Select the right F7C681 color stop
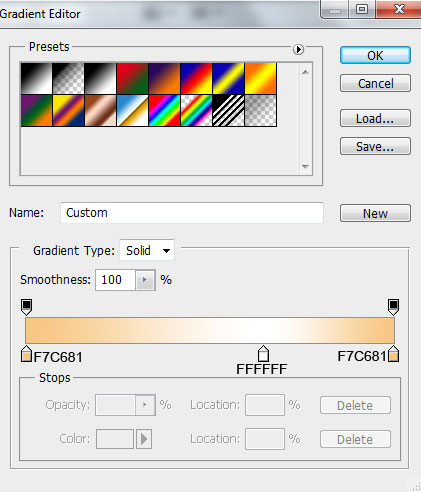The height and width of the screenshot is (492, 421). pyautogui.click(x=393, y=354)
